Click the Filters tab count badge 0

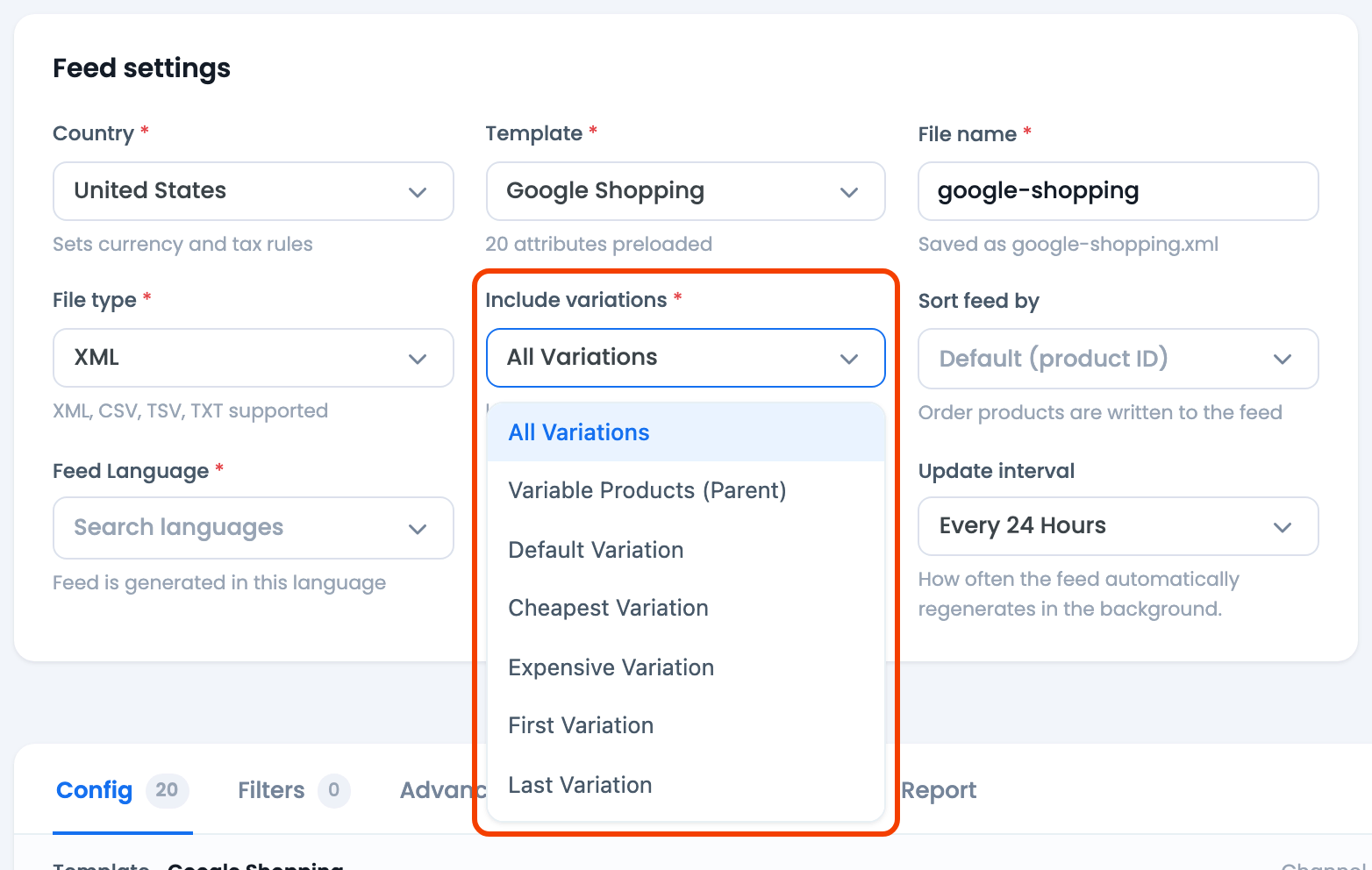pos(334,790)
